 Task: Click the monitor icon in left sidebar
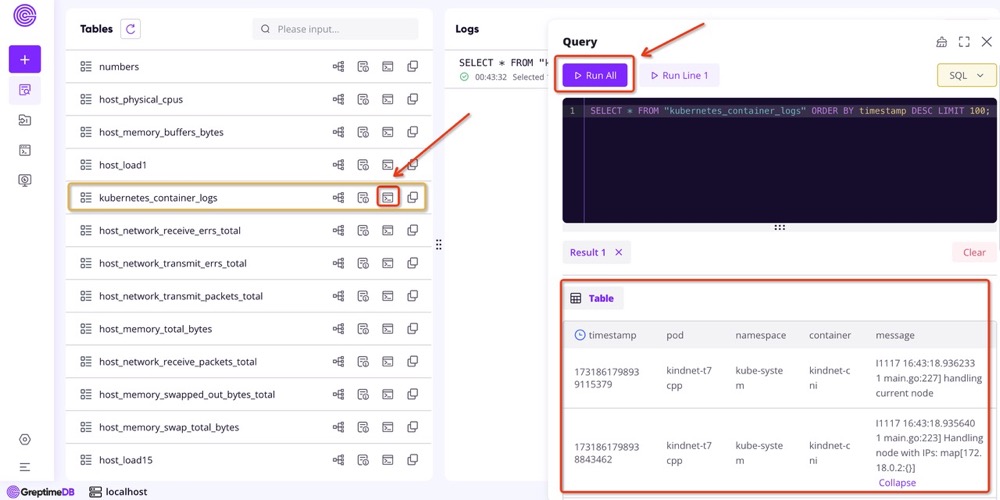pyautogui.click(x=25, y=181)
